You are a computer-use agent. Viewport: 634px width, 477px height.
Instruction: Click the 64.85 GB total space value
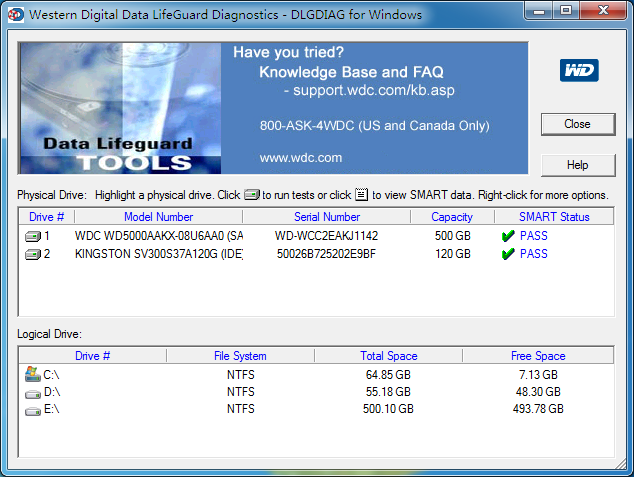click(388, 375)
